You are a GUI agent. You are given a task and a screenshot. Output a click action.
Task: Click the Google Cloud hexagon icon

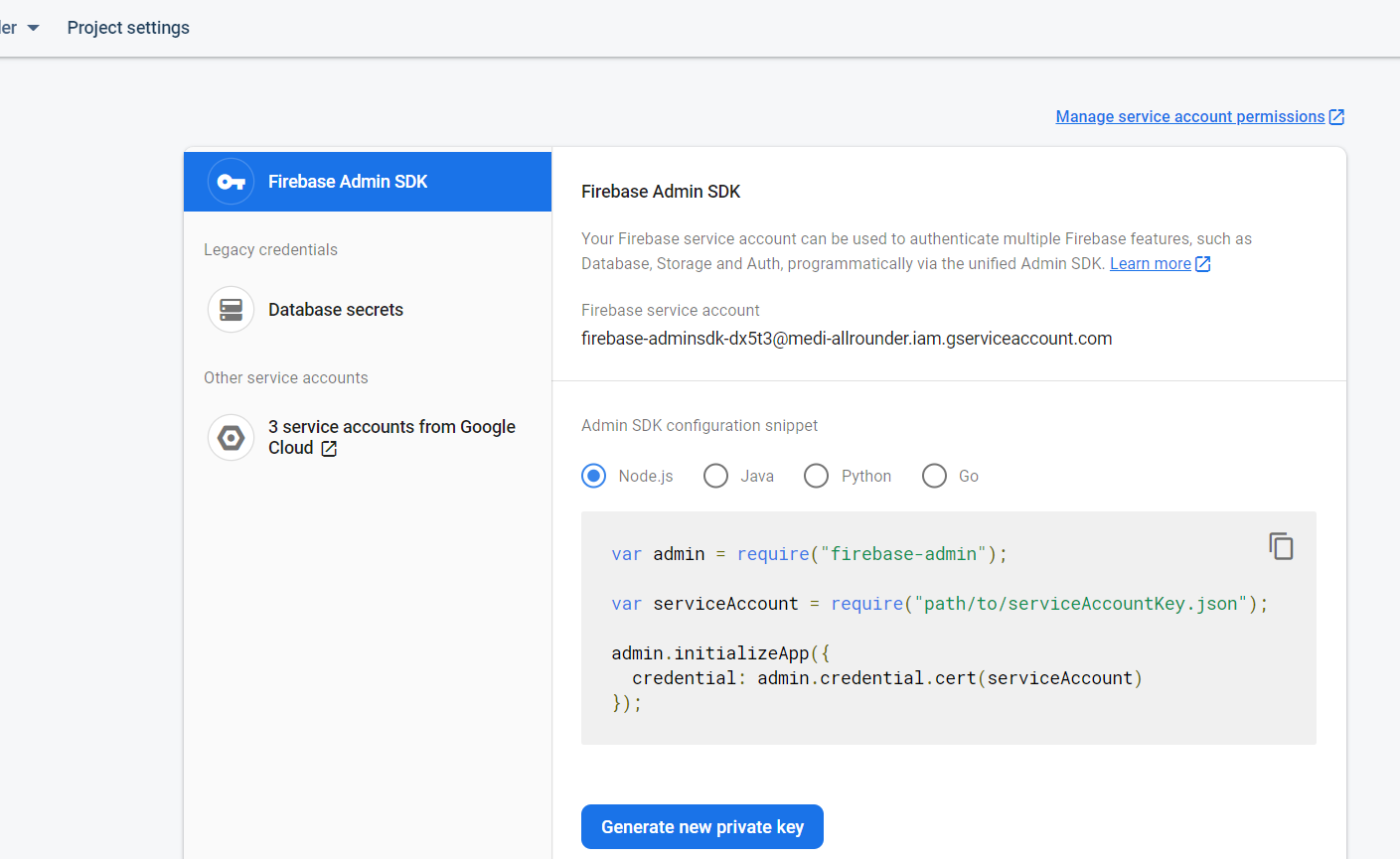(x=232, y=438)
